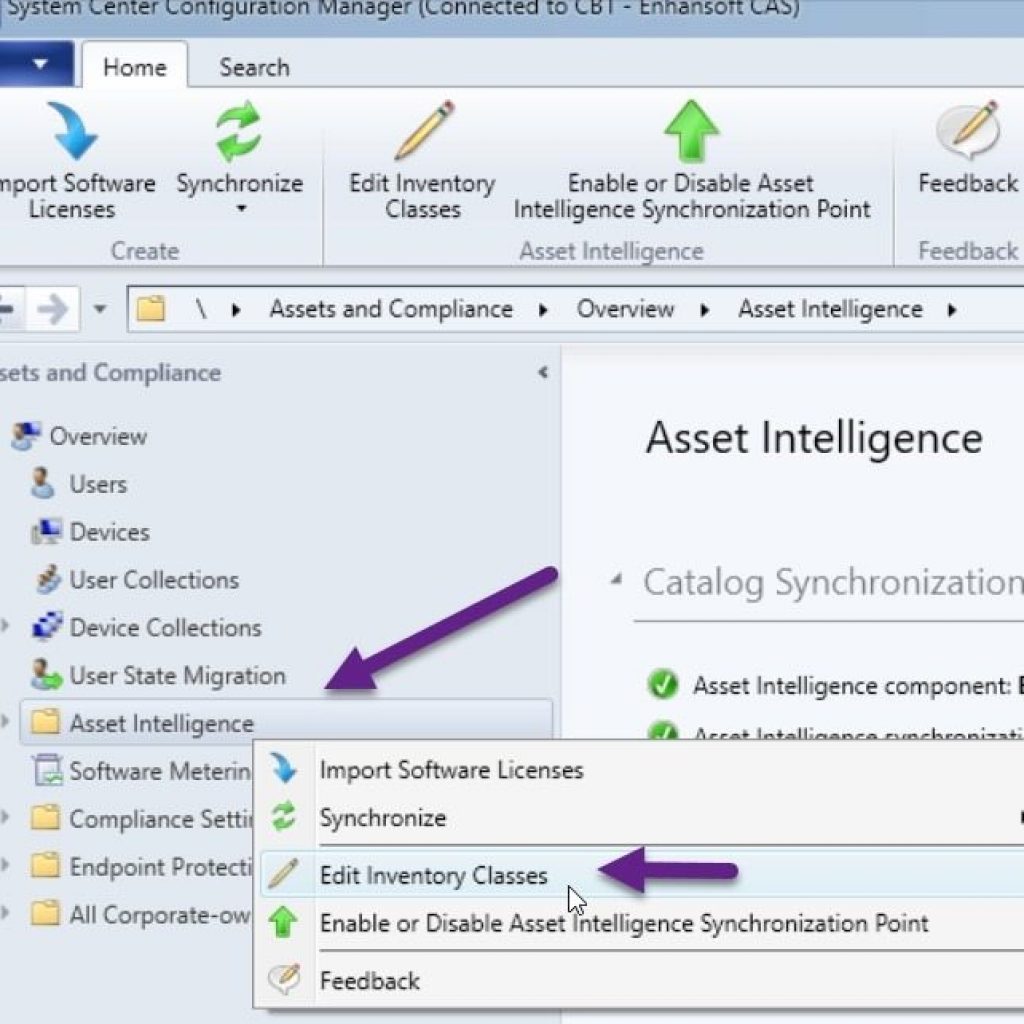Click the green check beside Asset Intelligence component

663,684
